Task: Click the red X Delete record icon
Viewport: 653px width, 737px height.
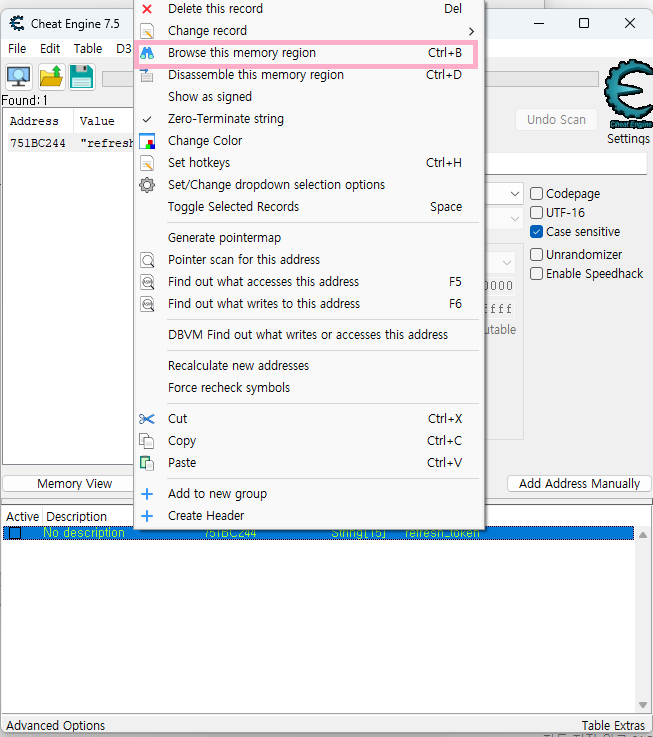Action: tap(147, 9)
